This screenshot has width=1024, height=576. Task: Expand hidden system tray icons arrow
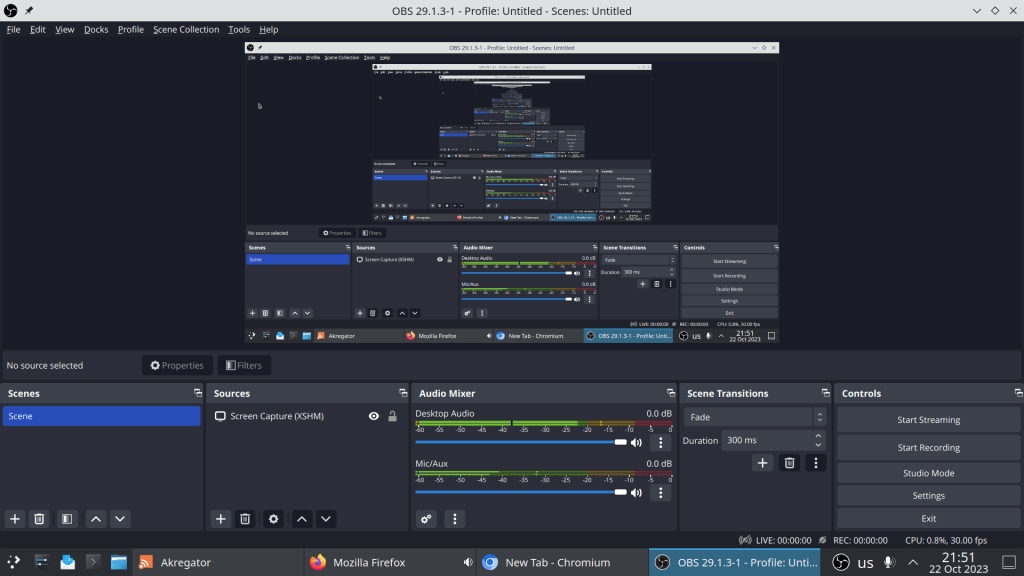pos(913,562)
